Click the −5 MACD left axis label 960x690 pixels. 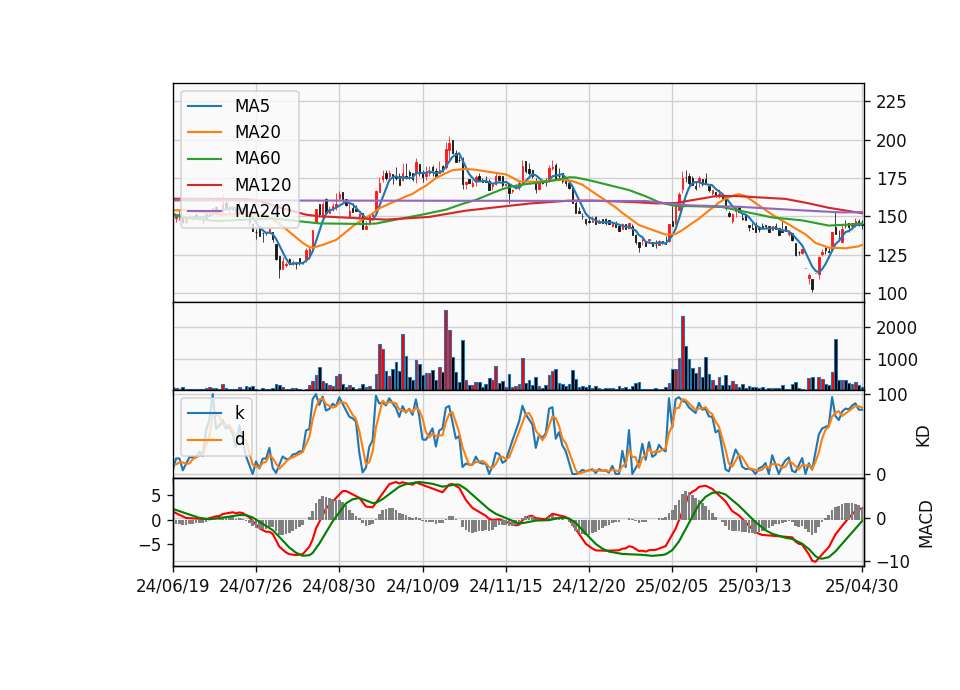coord(151,544)
